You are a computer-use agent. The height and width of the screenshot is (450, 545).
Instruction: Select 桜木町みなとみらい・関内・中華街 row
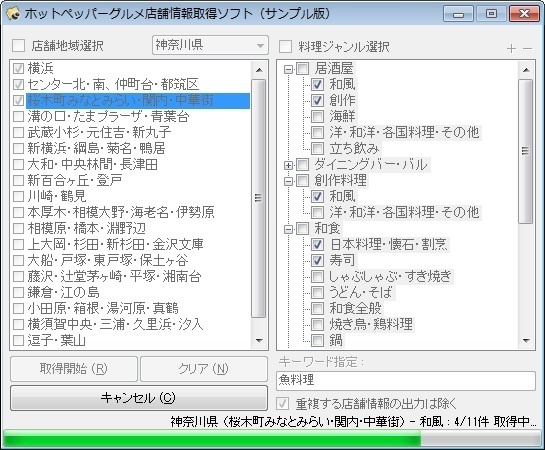(138, 100)
